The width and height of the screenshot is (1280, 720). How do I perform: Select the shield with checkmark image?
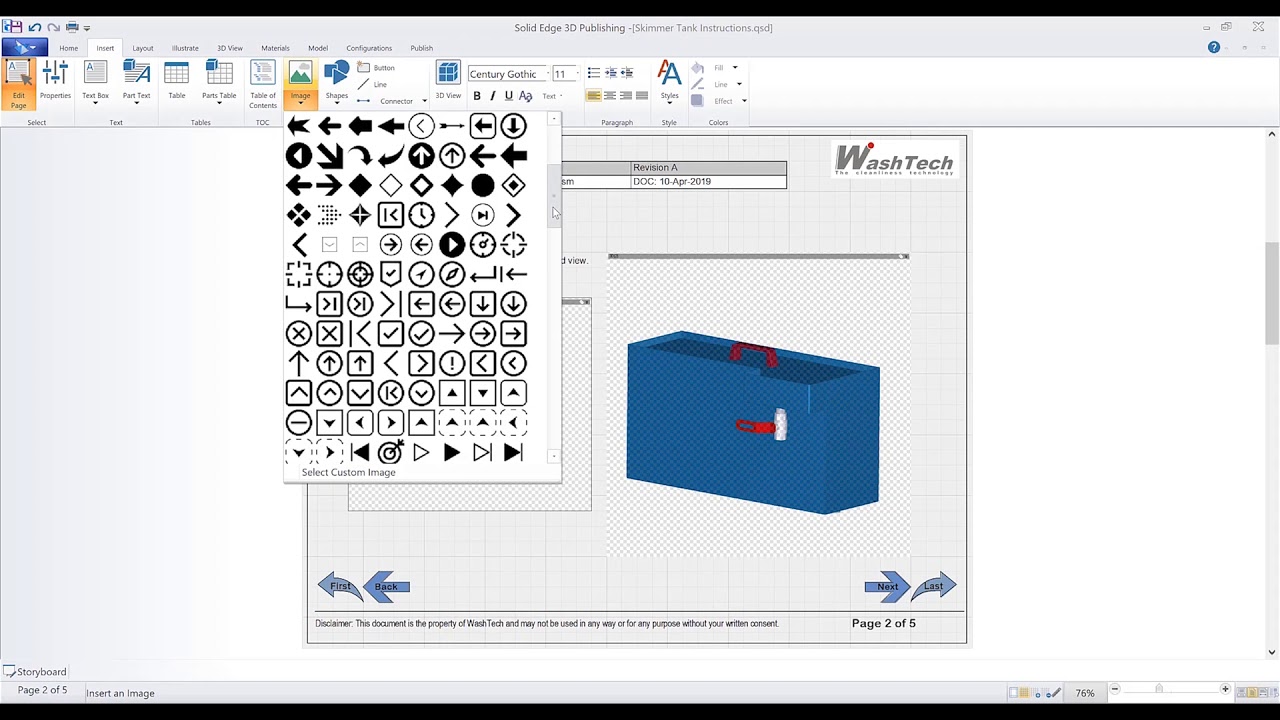[391, 274]
